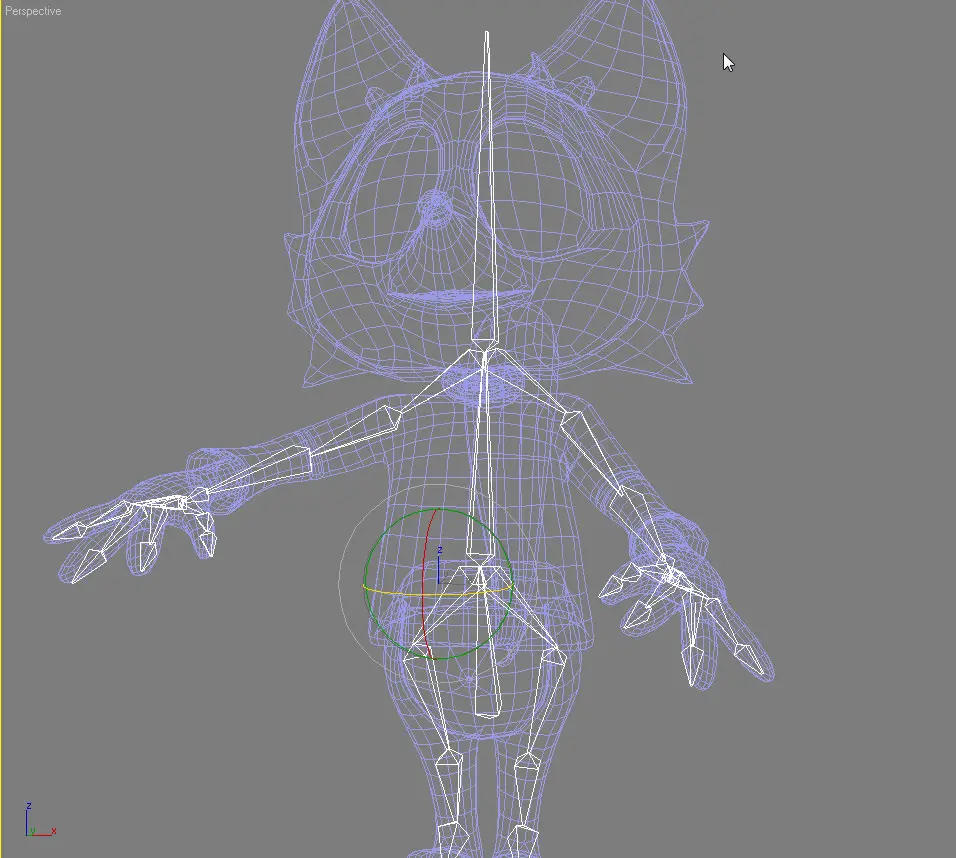Viewport: 956px width, 858px height.
Task: Select the spine bone in the torso
Action: pos(483,457)
